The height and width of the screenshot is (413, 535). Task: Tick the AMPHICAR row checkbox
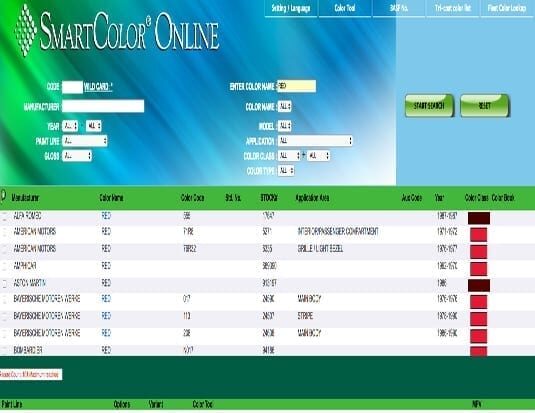[5, 266]
